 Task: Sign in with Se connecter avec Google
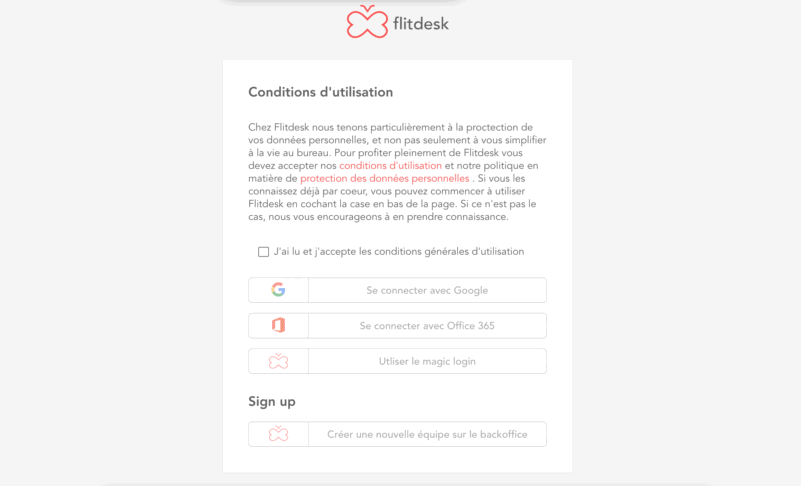(x=397, y=290)
